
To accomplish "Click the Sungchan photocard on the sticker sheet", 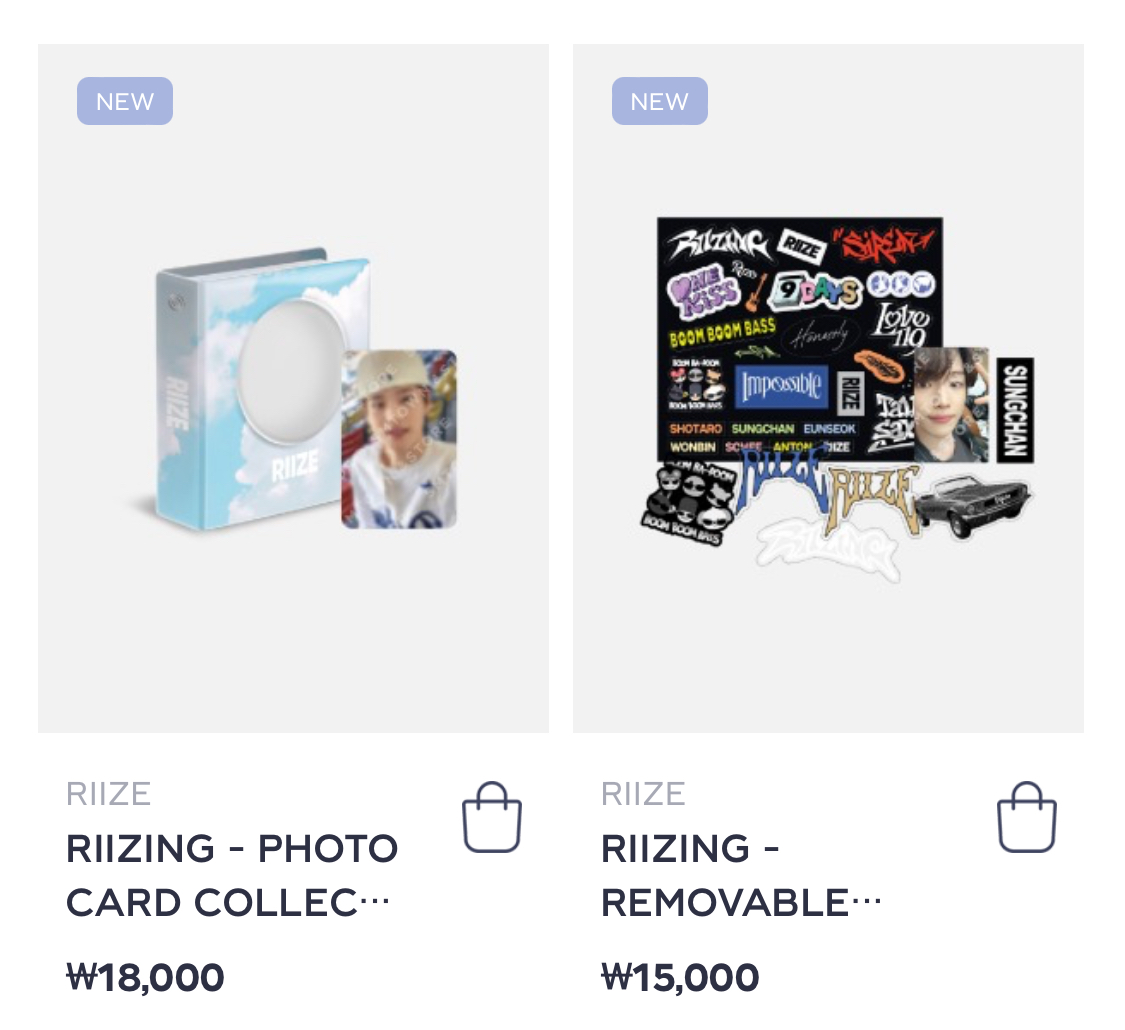I will 951,405.
